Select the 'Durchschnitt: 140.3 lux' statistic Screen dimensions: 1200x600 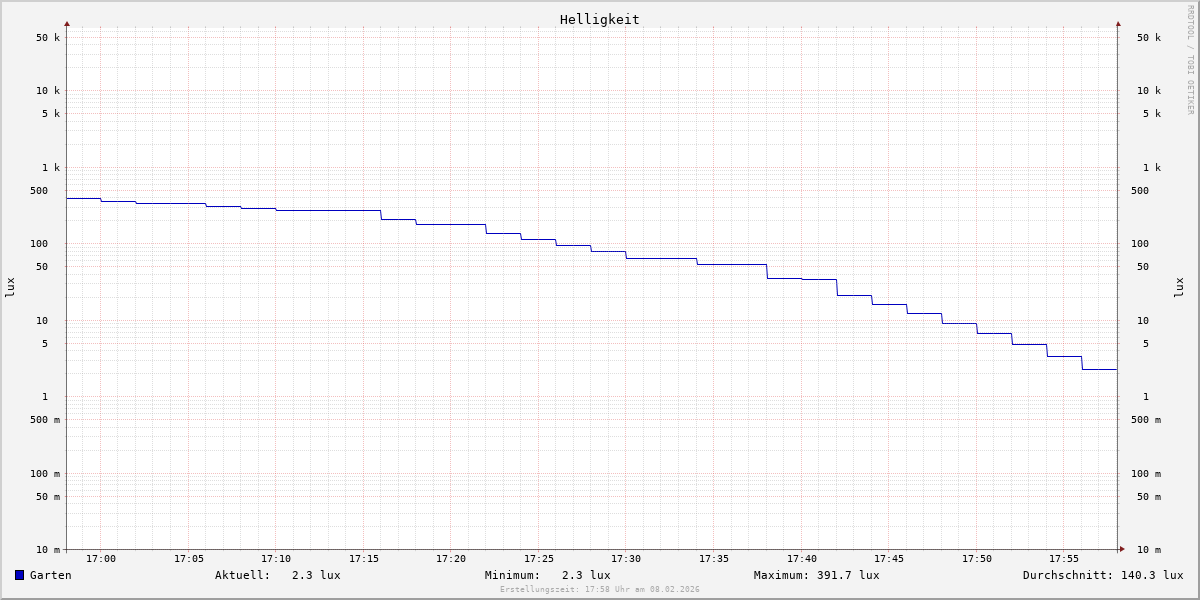[1103, 575]
